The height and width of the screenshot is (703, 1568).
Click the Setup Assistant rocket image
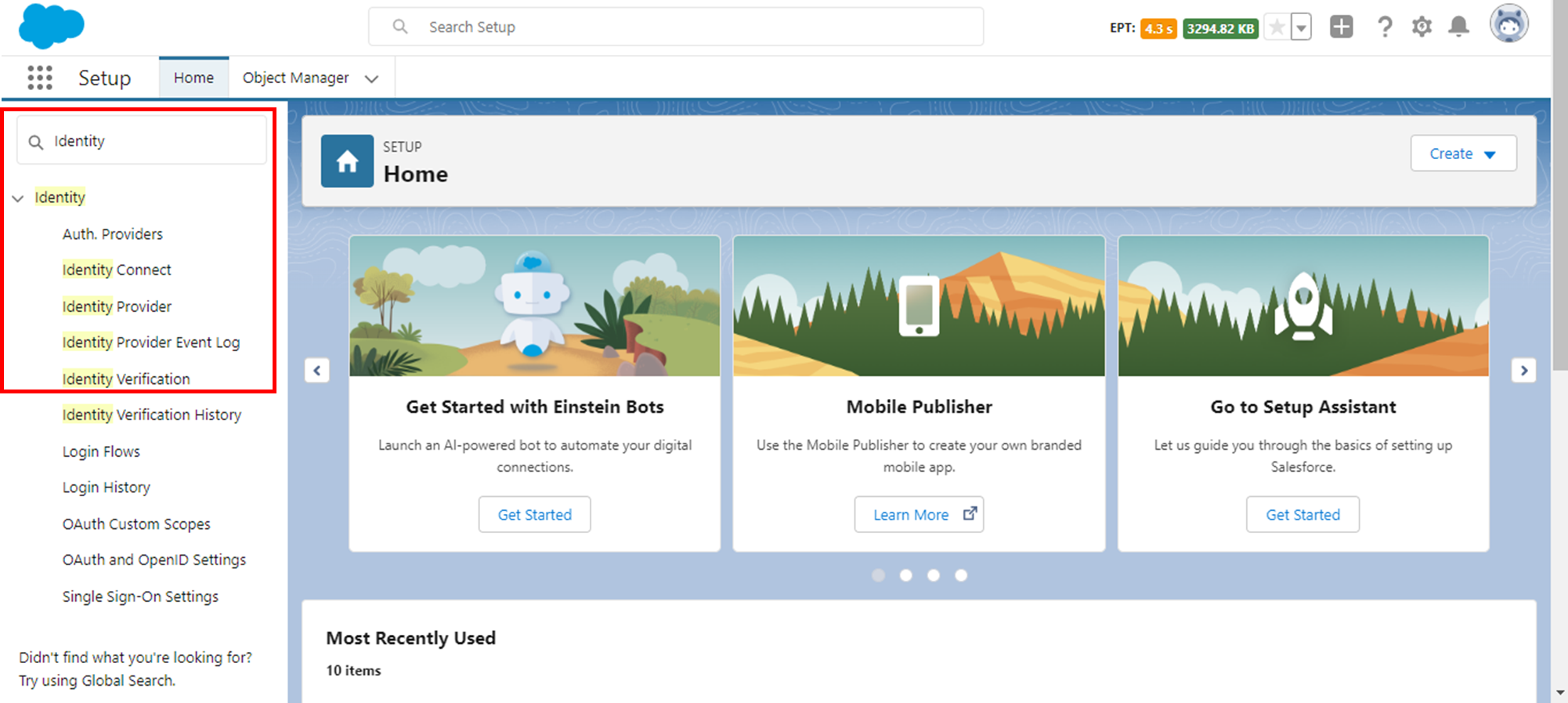(1303, 306)
